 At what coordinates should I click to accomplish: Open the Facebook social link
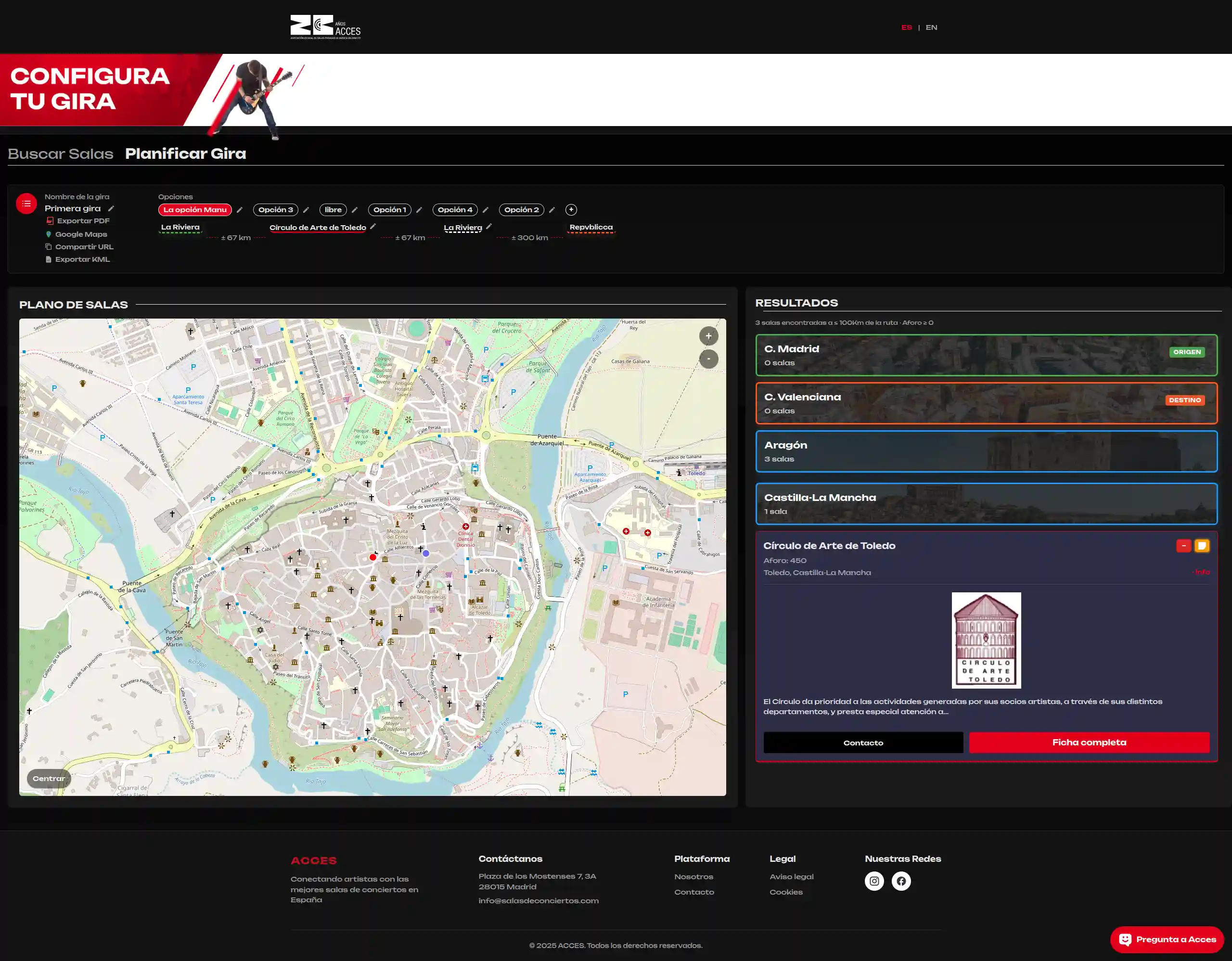(x=901, y=881)
